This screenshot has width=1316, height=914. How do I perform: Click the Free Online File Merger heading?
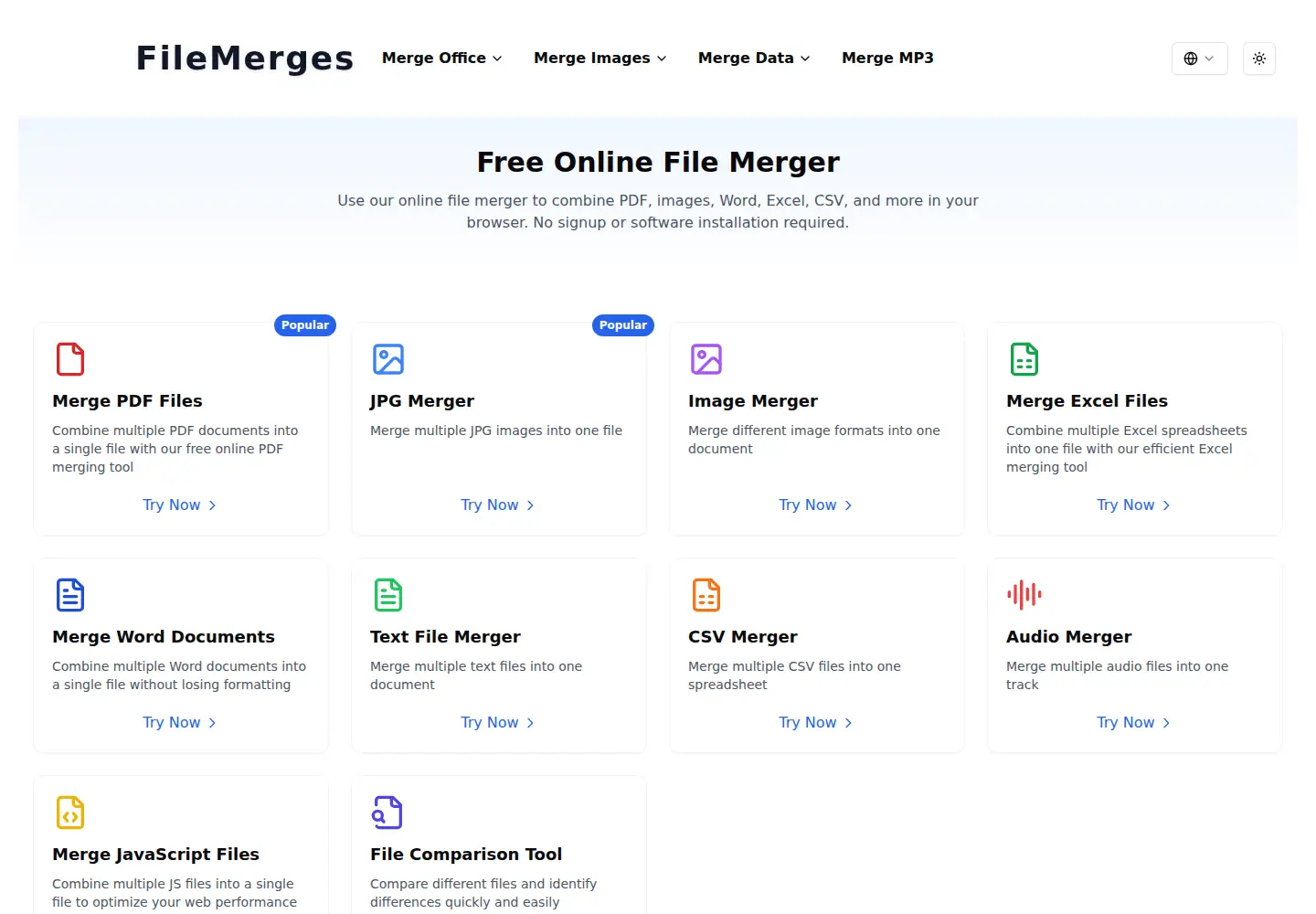click(x=658, y=162)
